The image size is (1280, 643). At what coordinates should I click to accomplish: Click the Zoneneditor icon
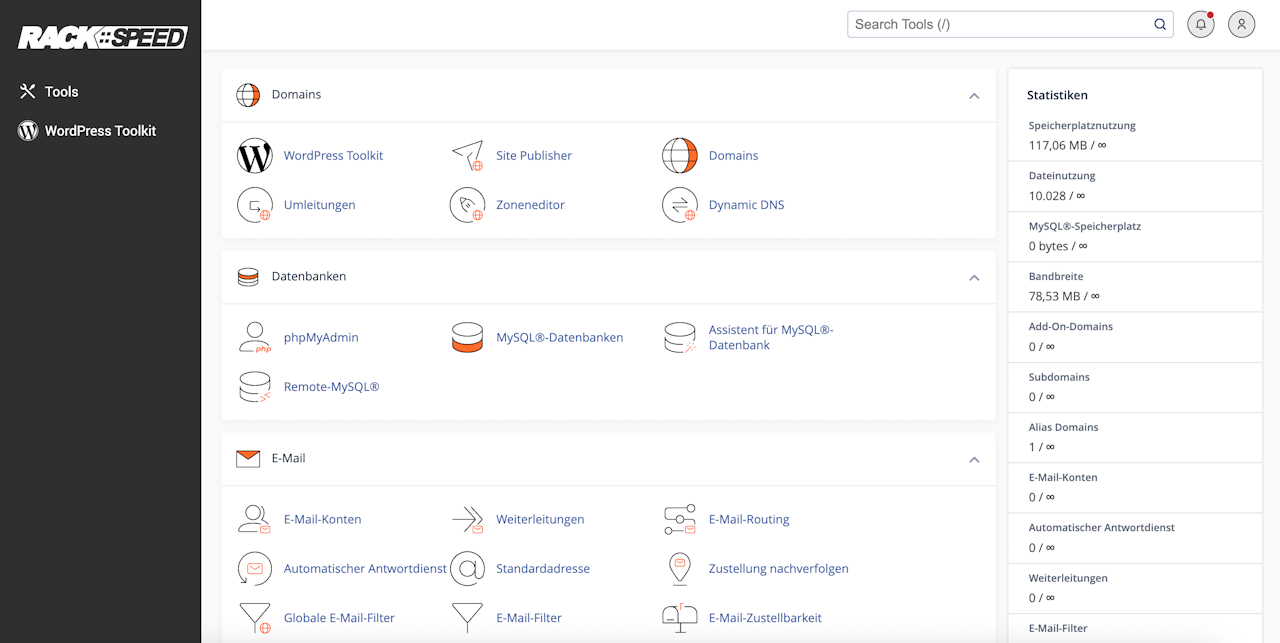tap(467, 205)
